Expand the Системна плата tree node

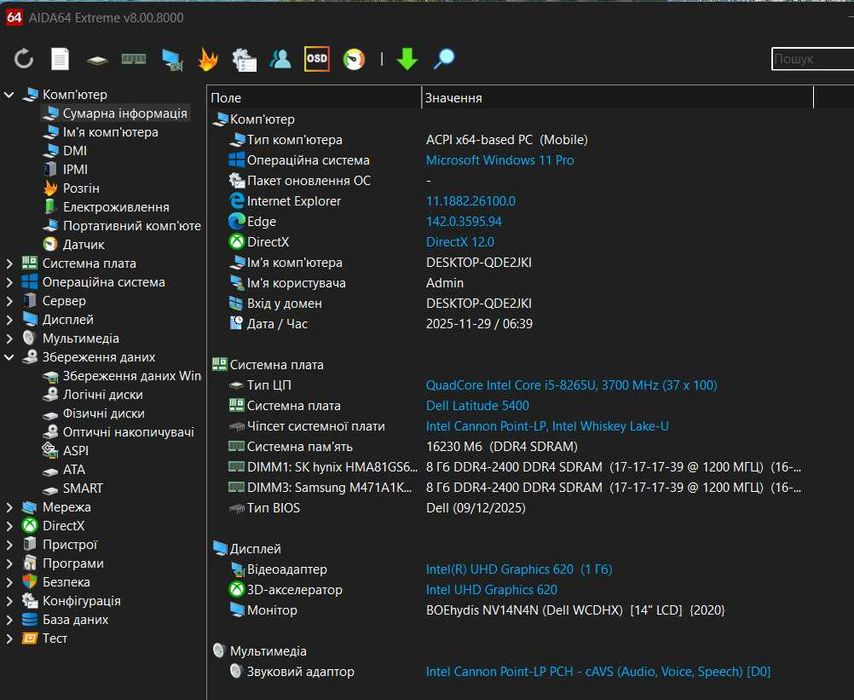point(9,263)
